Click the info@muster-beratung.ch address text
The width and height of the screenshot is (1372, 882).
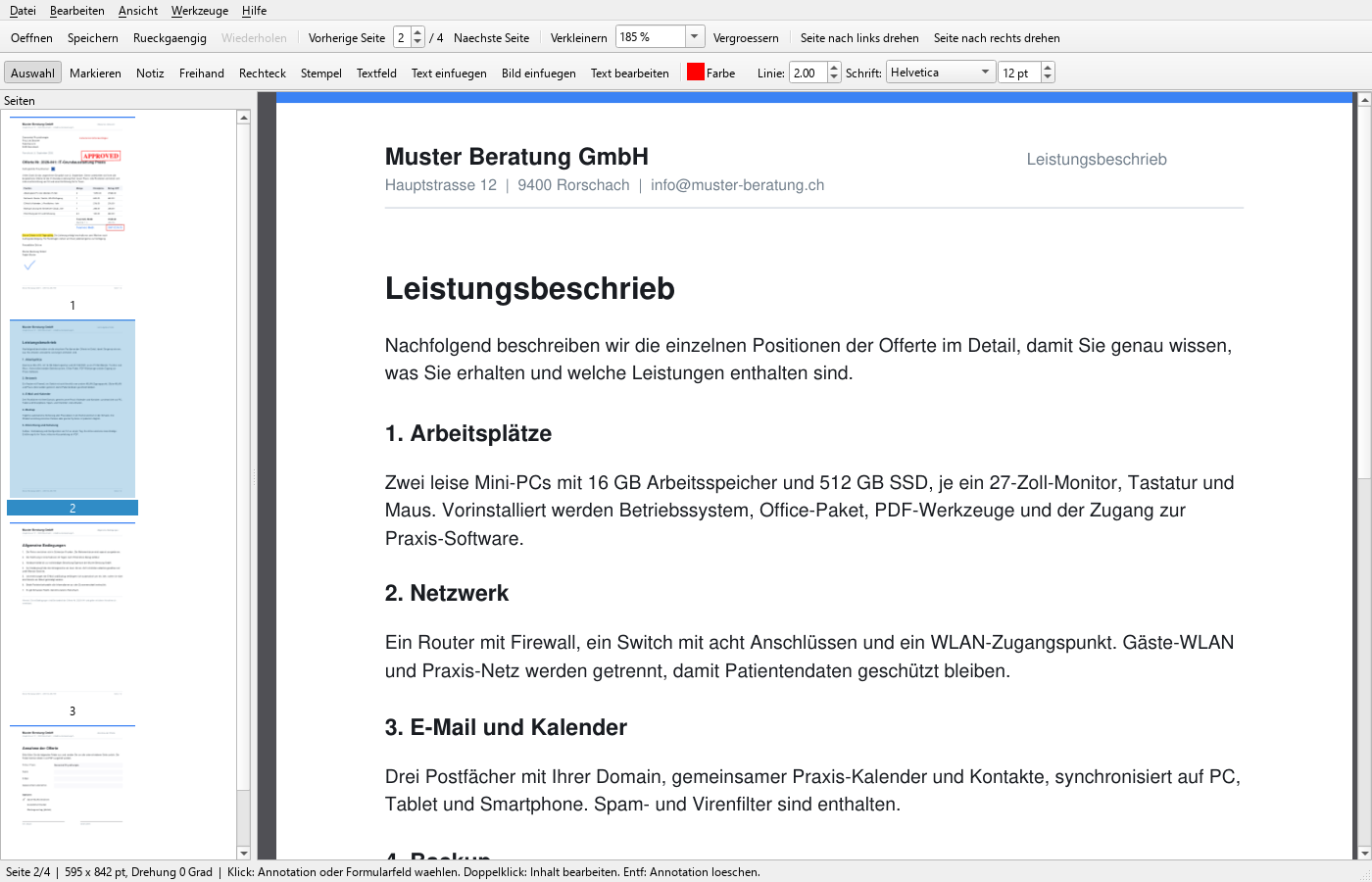pos(737,185)
